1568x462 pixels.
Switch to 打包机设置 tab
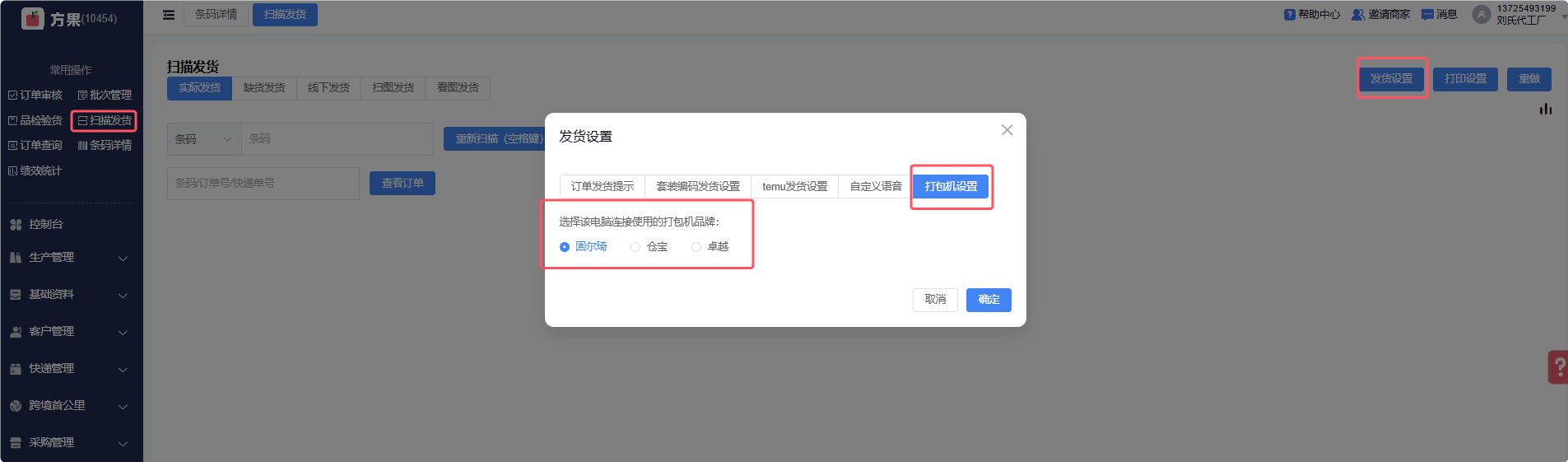pyautogui.click(x=951, y=187)
